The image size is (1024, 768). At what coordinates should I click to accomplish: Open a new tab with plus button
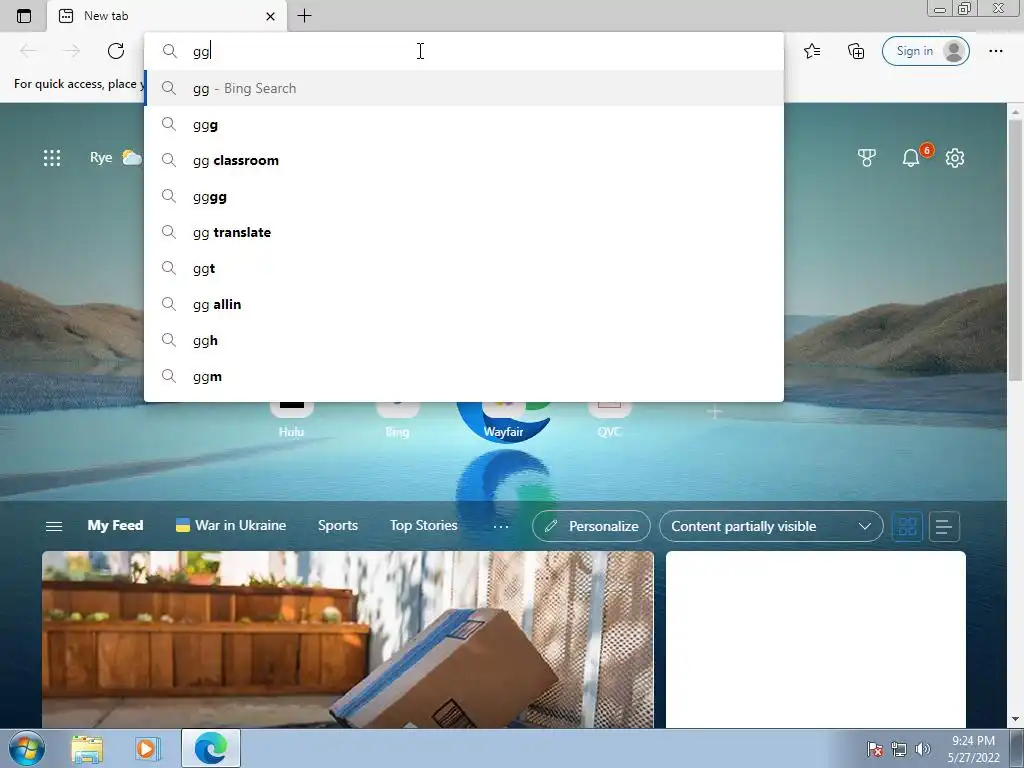[304, 16]
